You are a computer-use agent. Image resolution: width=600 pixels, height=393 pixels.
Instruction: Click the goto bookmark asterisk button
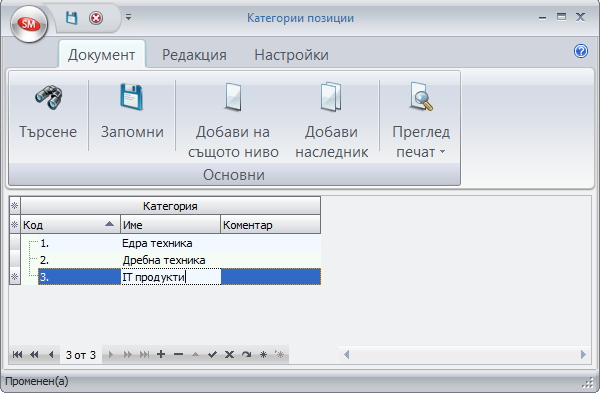tap(280, 354)
